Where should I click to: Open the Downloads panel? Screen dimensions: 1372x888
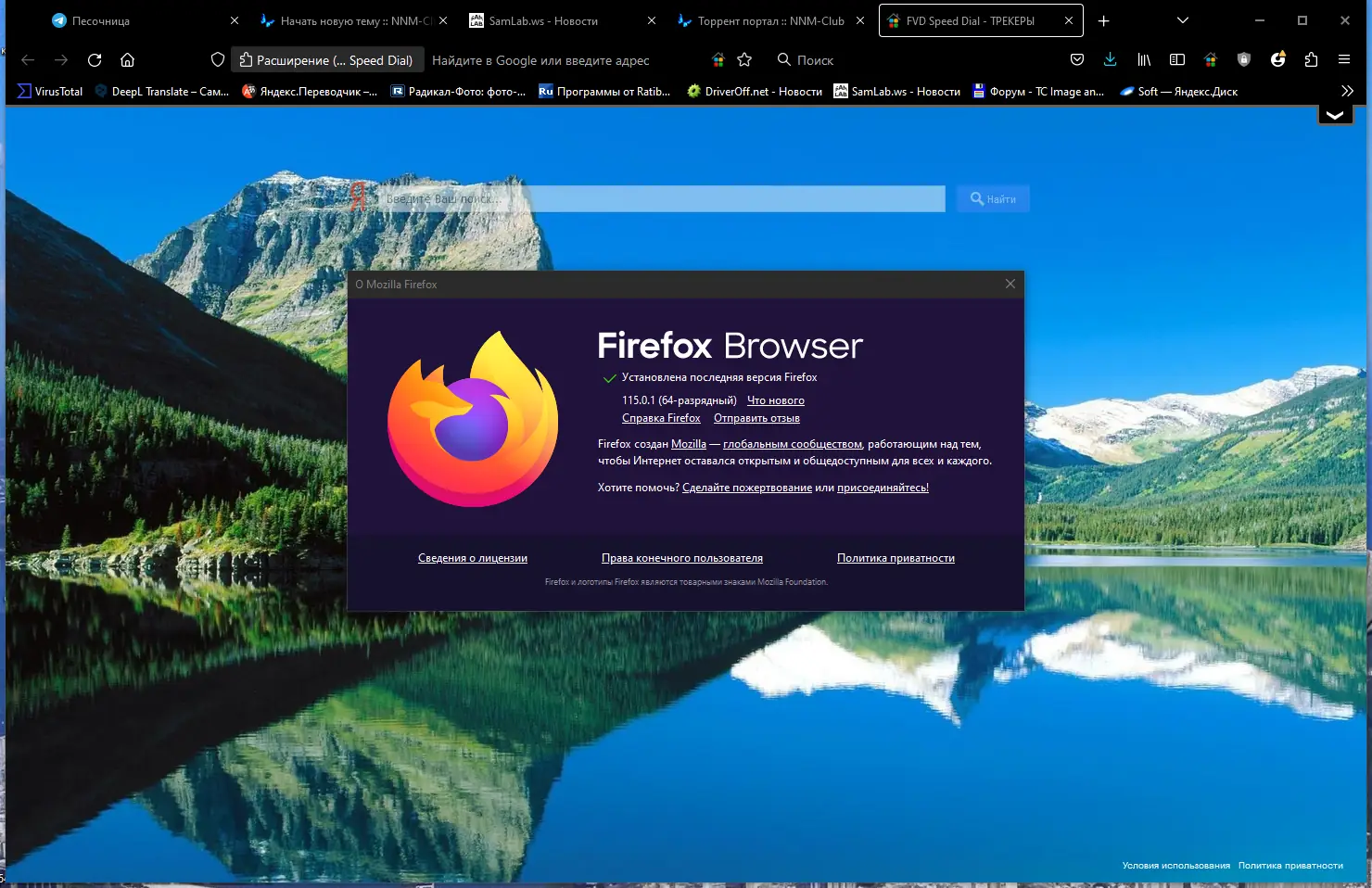pos(1111,60)
